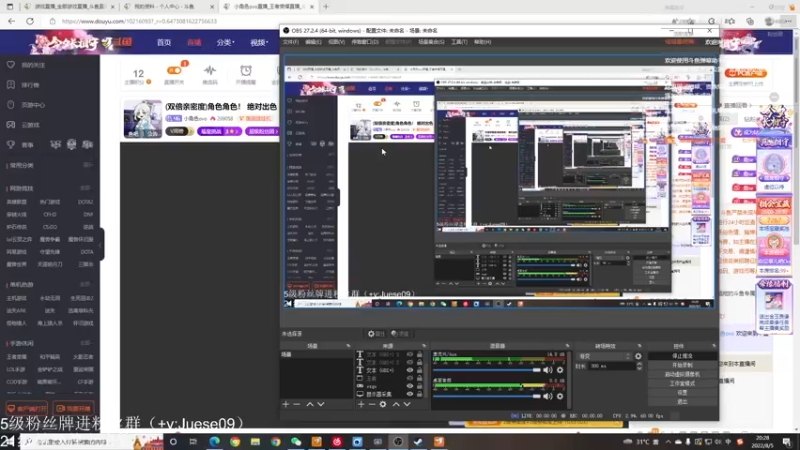Screen dimensions: 800x450
Task: Click 退出 button in OBS controls
Action: point(682,402)
